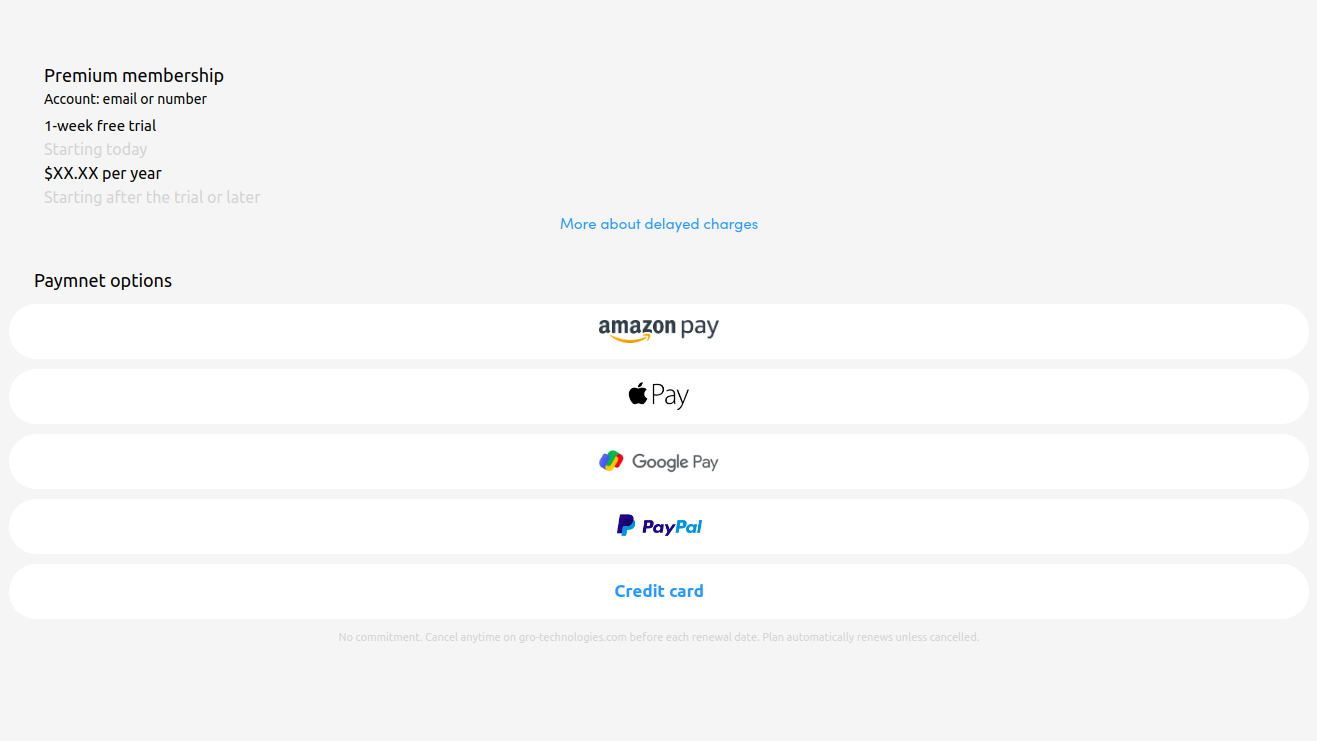Click the $XX.XX per year price
Viewport: 1317px width, 741px height.
click(x=103, y=173)
